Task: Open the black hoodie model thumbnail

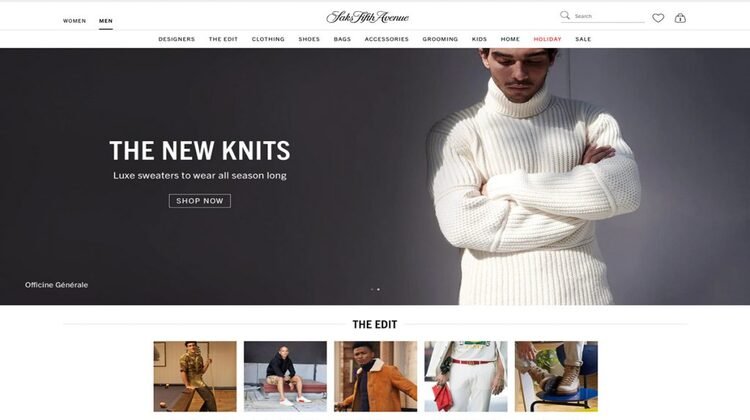Action: click(285, 376)
